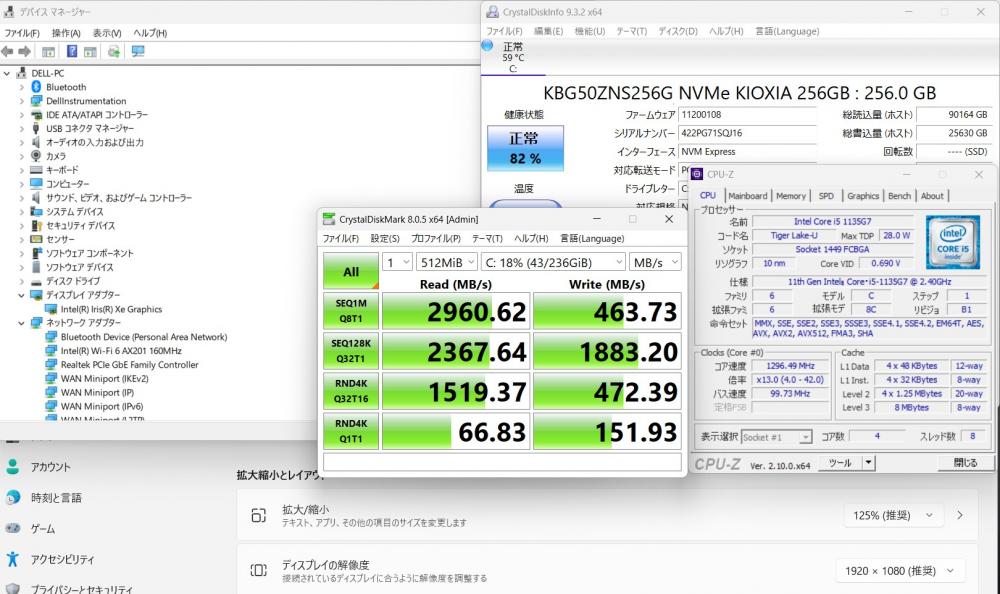Open the 1920 × 1080 resolution dropdown
1000x594 pixels.
coord(900,570)
